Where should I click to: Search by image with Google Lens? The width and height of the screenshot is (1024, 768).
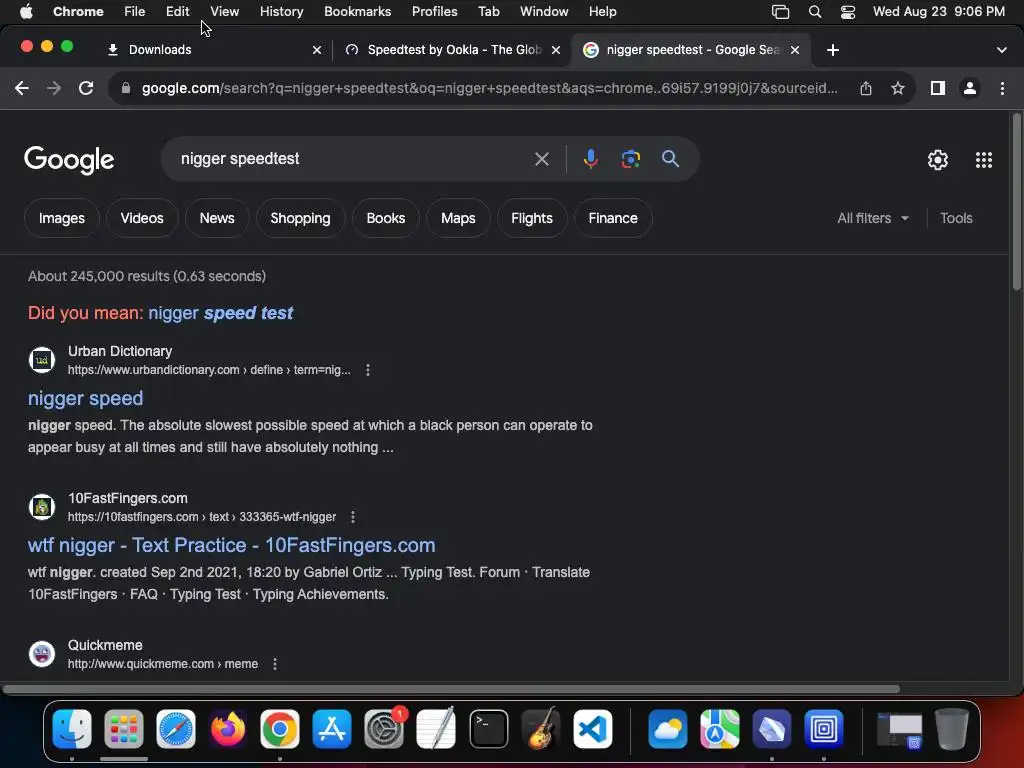click(630, 159)
